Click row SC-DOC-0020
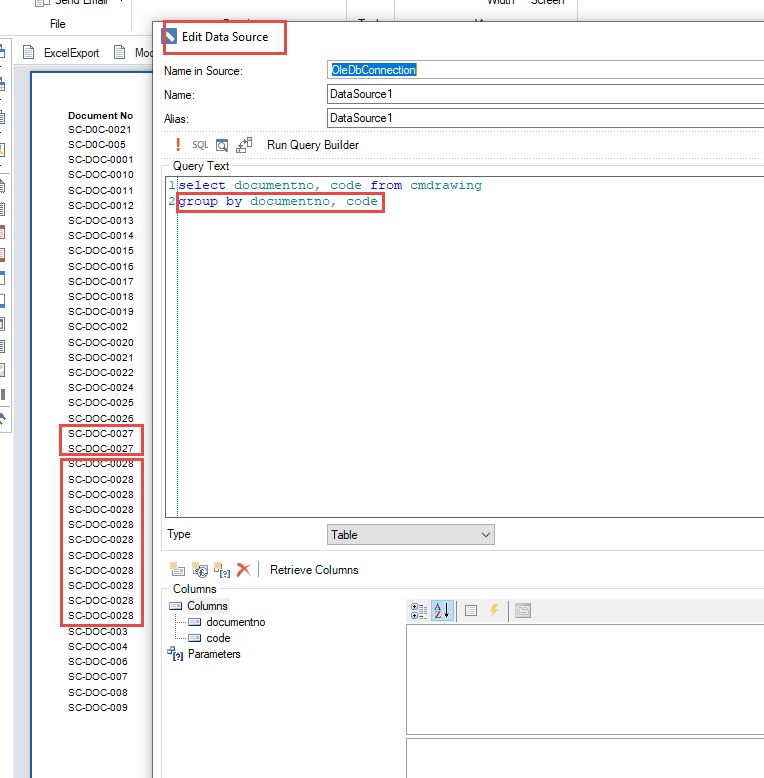Viewport: 764px width, 778px height. [x=101, y=342]
